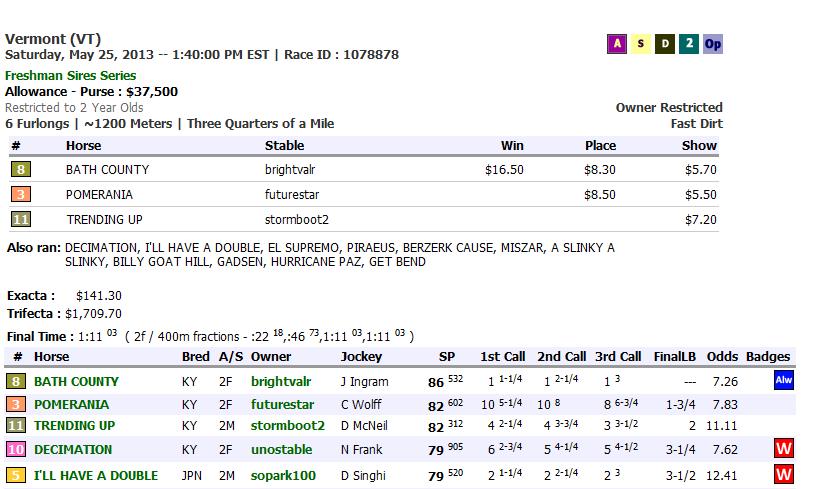Open owner sopark100 profile link
This screenshot has width=818, height=489.
pyautogui.click(x=282, y=475)
